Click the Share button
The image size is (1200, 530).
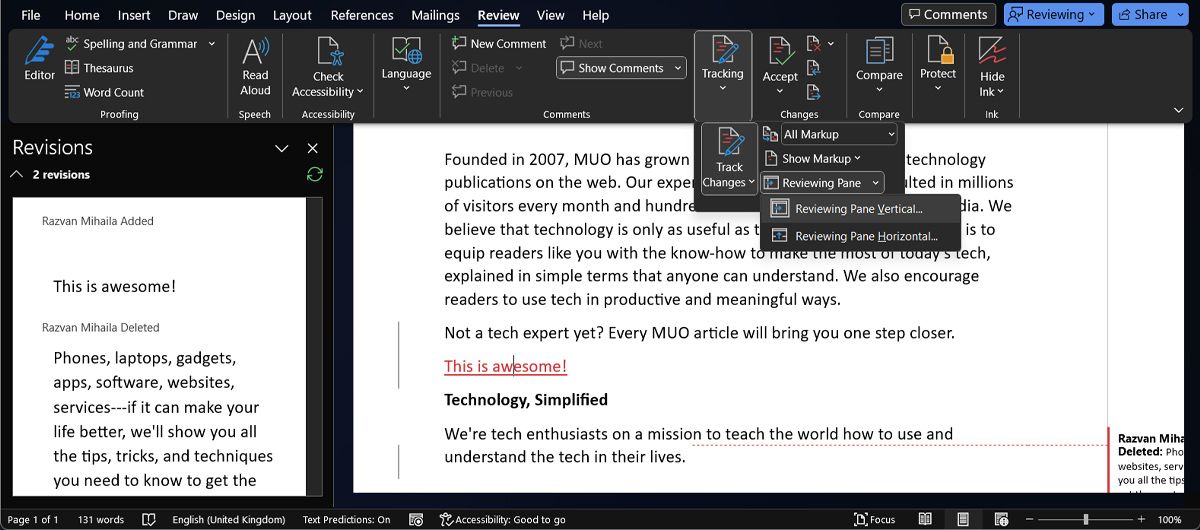(x=1150, y=15)
